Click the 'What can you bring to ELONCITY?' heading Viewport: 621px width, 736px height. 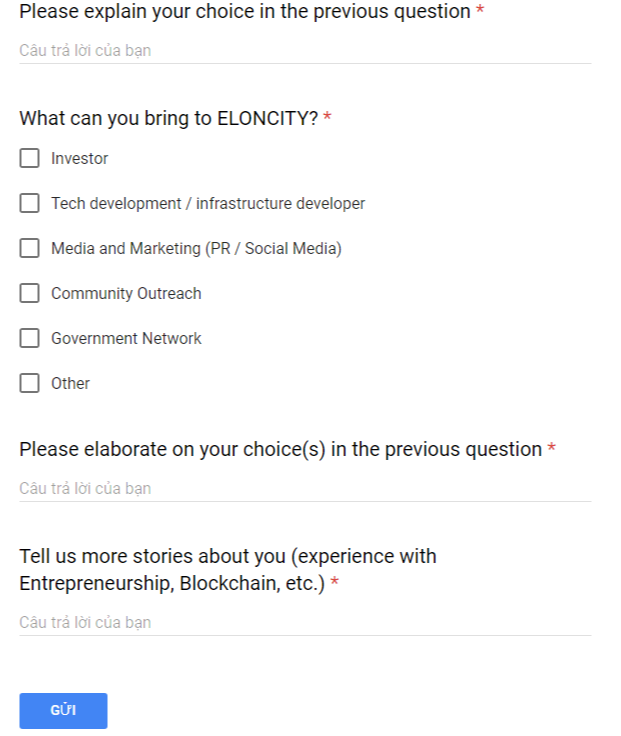pos(169,118)
